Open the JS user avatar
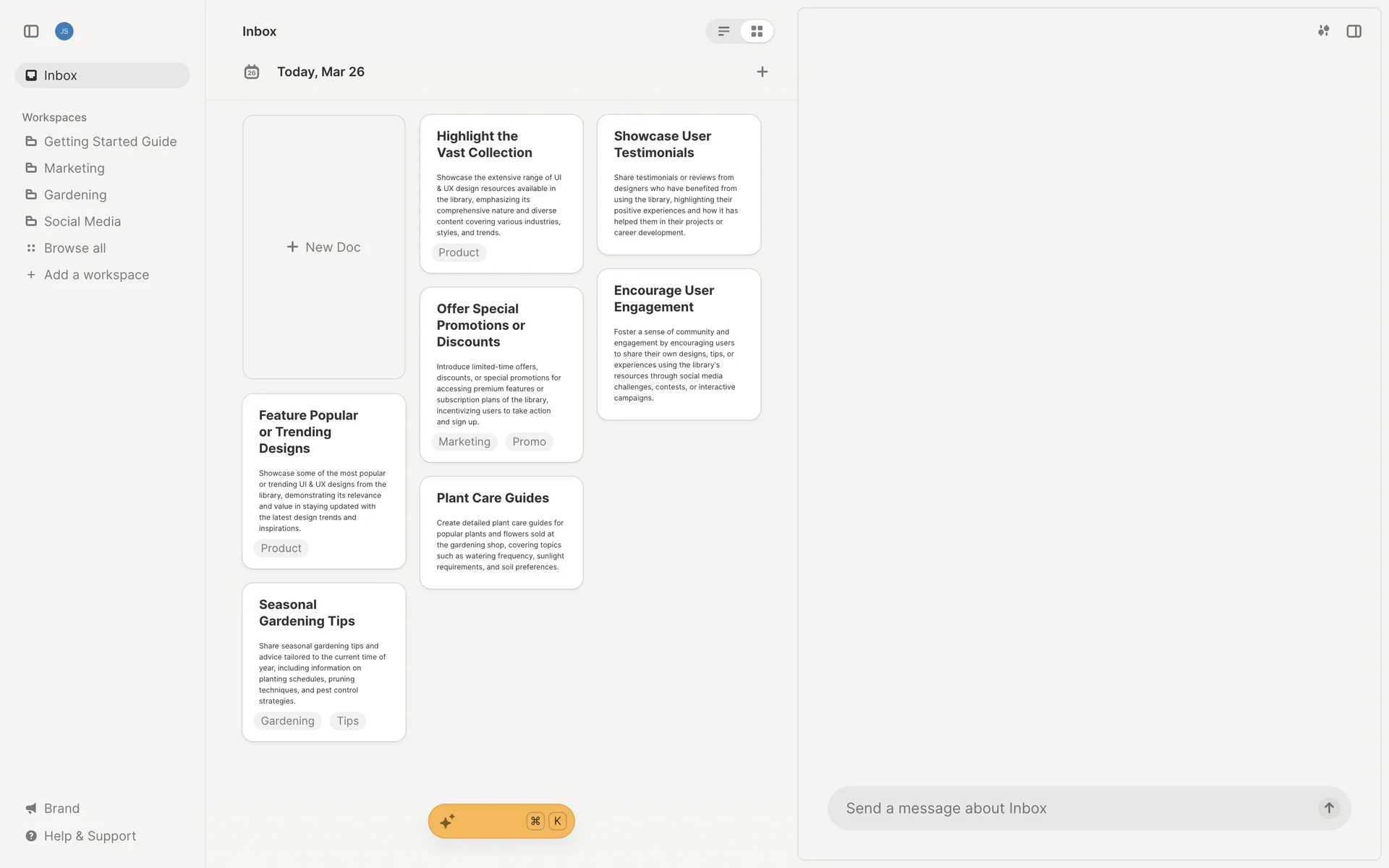This screenshot has width=1389, height=868. (x=64, y=31)
